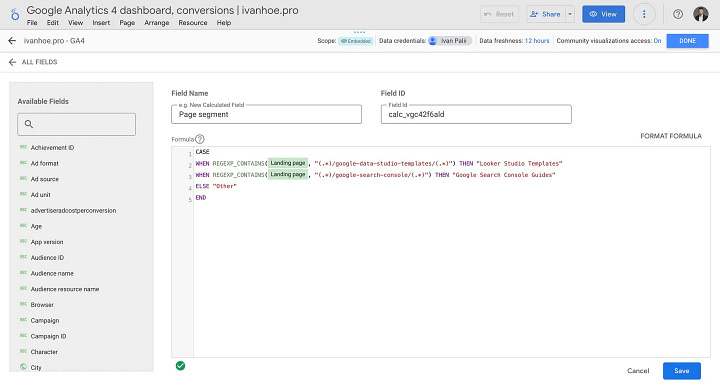Open the View menu

75,22
